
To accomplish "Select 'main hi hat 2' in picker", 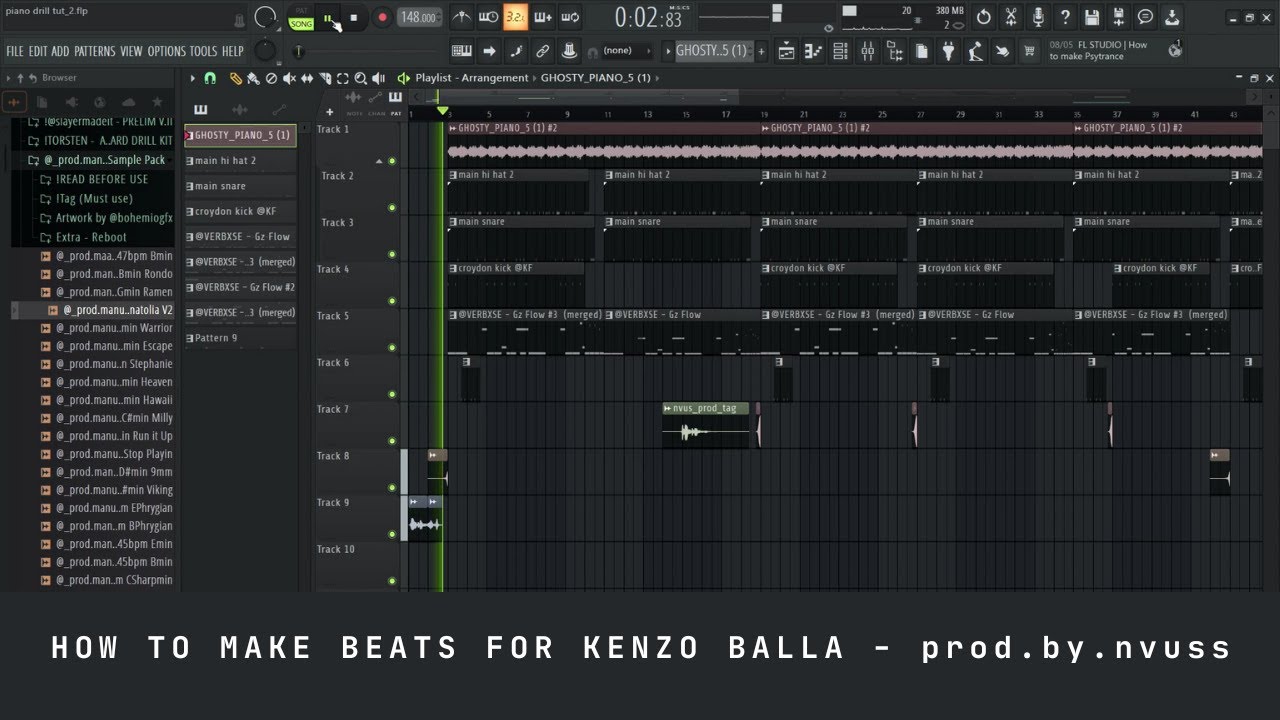I will [240, 161].
